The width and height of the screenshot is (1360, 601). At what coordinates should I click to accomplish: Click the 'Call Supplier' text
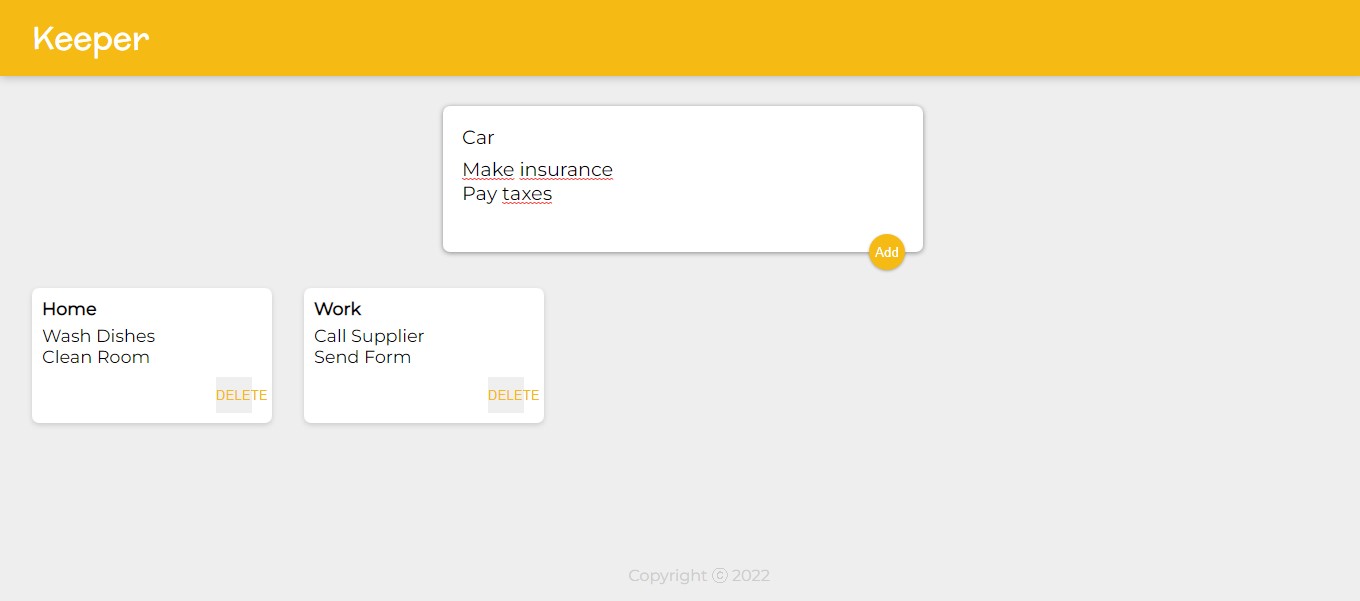pos(369,336)
